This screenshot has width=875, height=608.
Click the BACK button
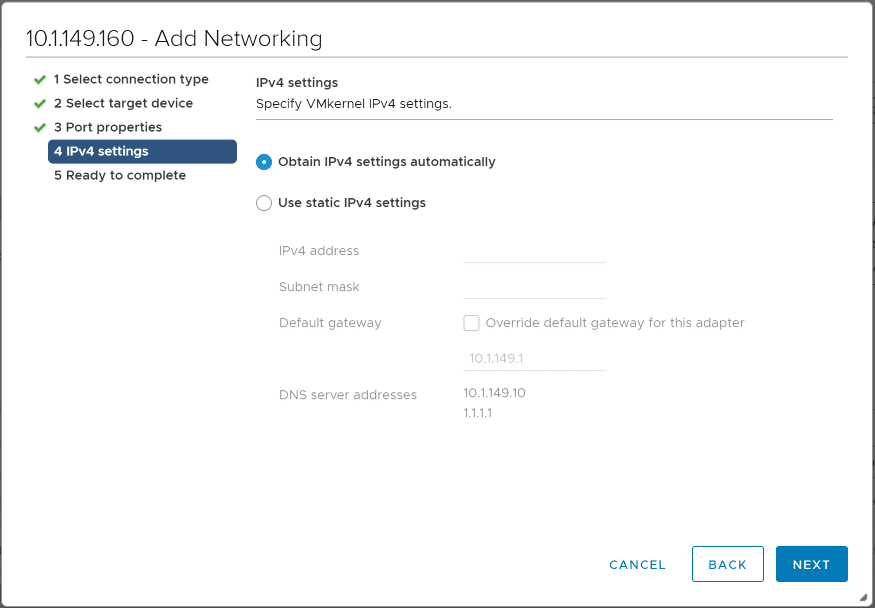coord(728,564)
